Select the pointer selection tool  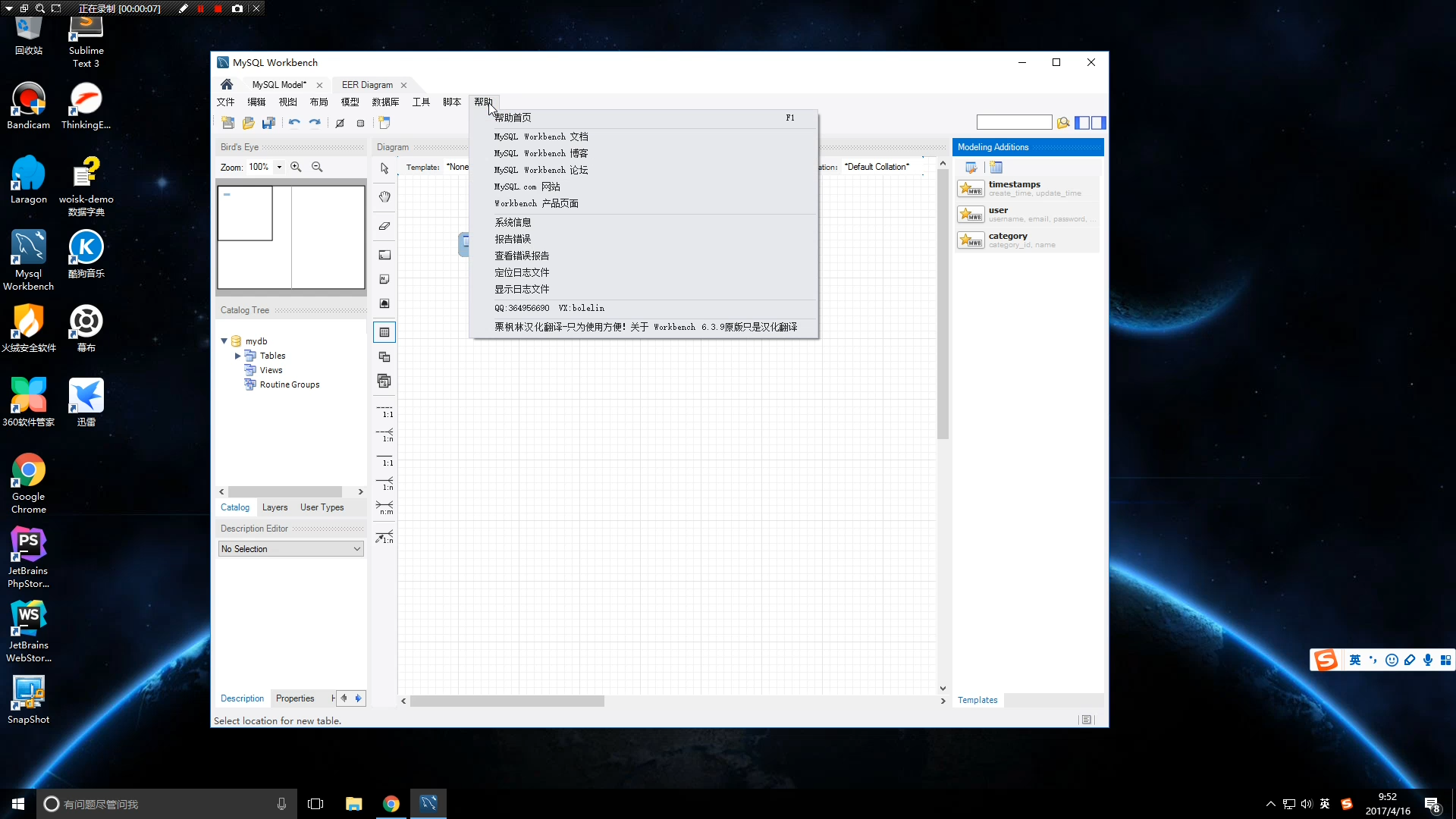pos(384,168)
